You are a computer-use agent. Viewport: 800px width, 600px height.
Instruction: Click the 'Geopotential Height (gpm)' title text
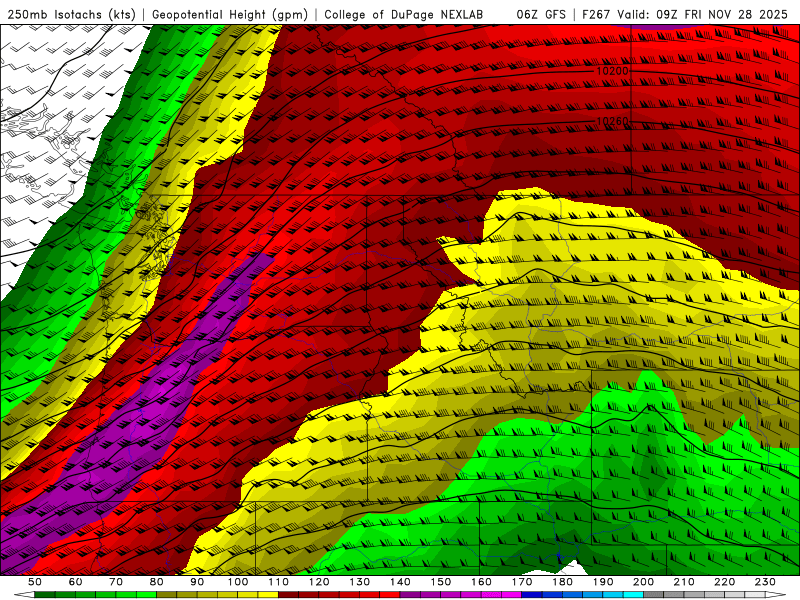230,15
